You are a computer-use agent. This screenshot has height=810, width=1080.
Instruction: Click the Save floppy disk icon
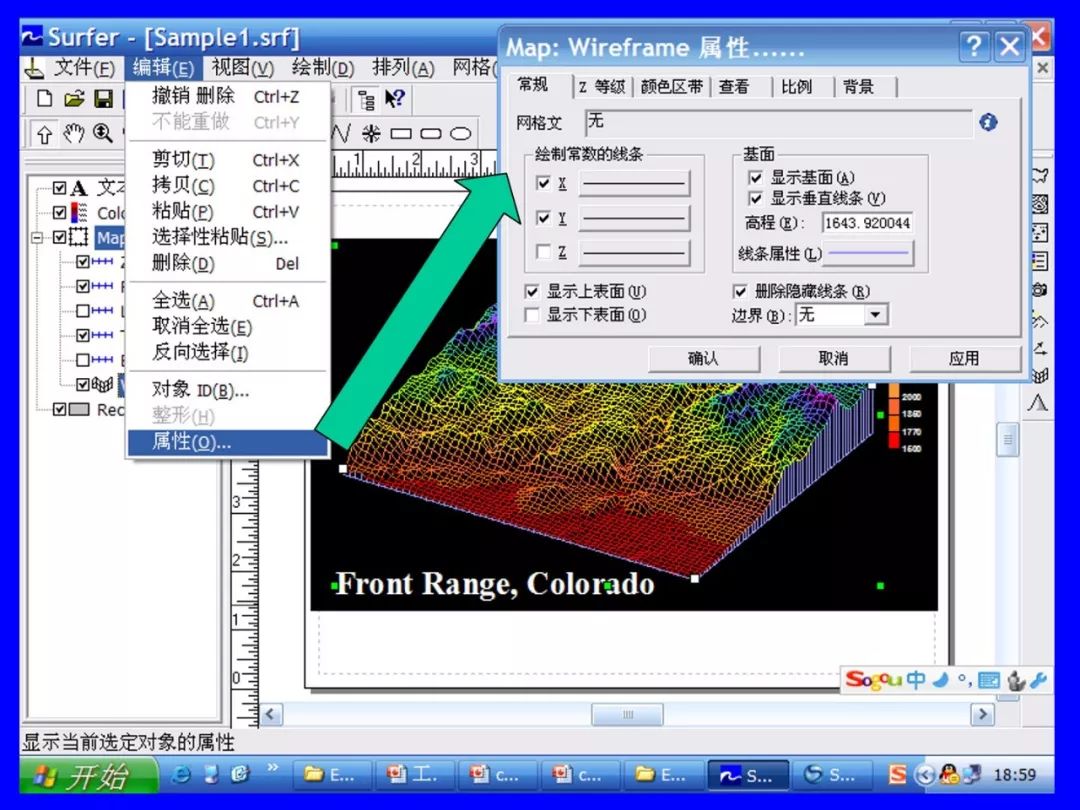(x=103, y=98)
